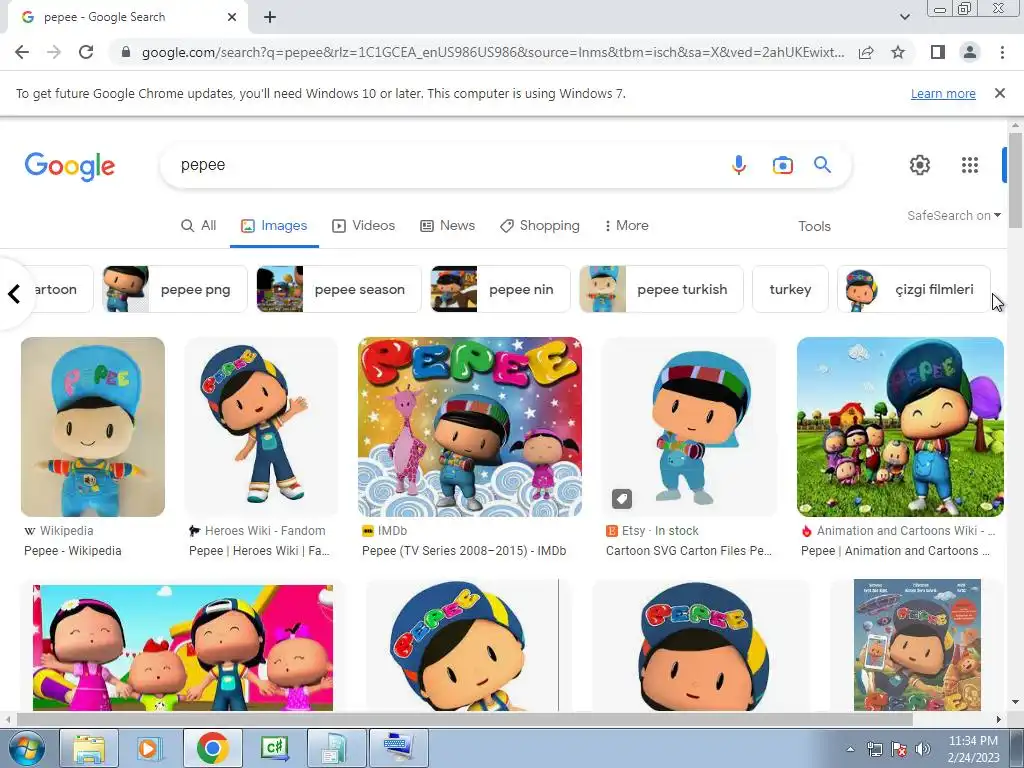Select the pepee season suggestion chip
The image size is (1024, 768).
pos(338,289)
